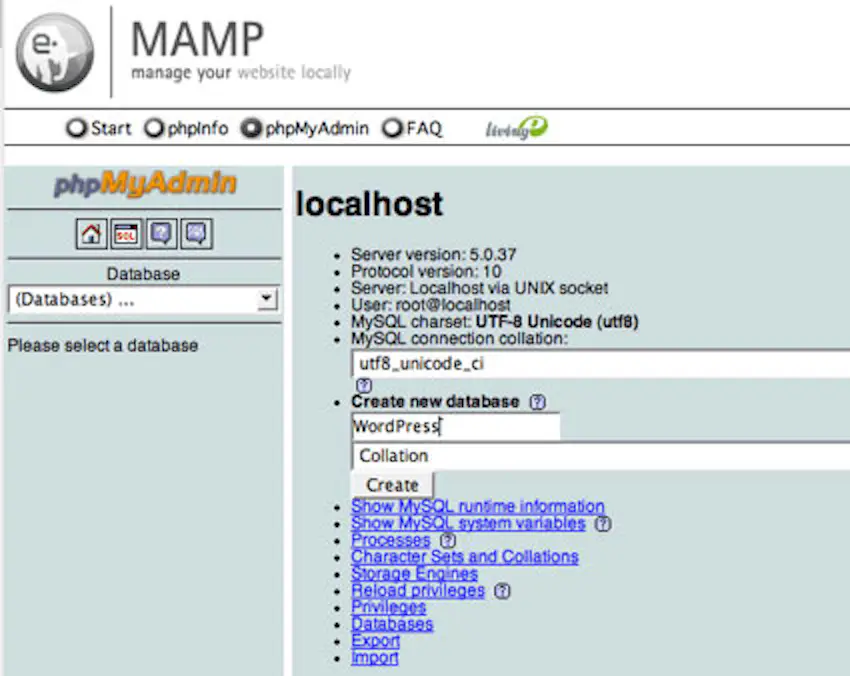Click help icon next to Create new database
Viewport: 850px width, 676px height.
pyautogui.click(x=538, y=402)
